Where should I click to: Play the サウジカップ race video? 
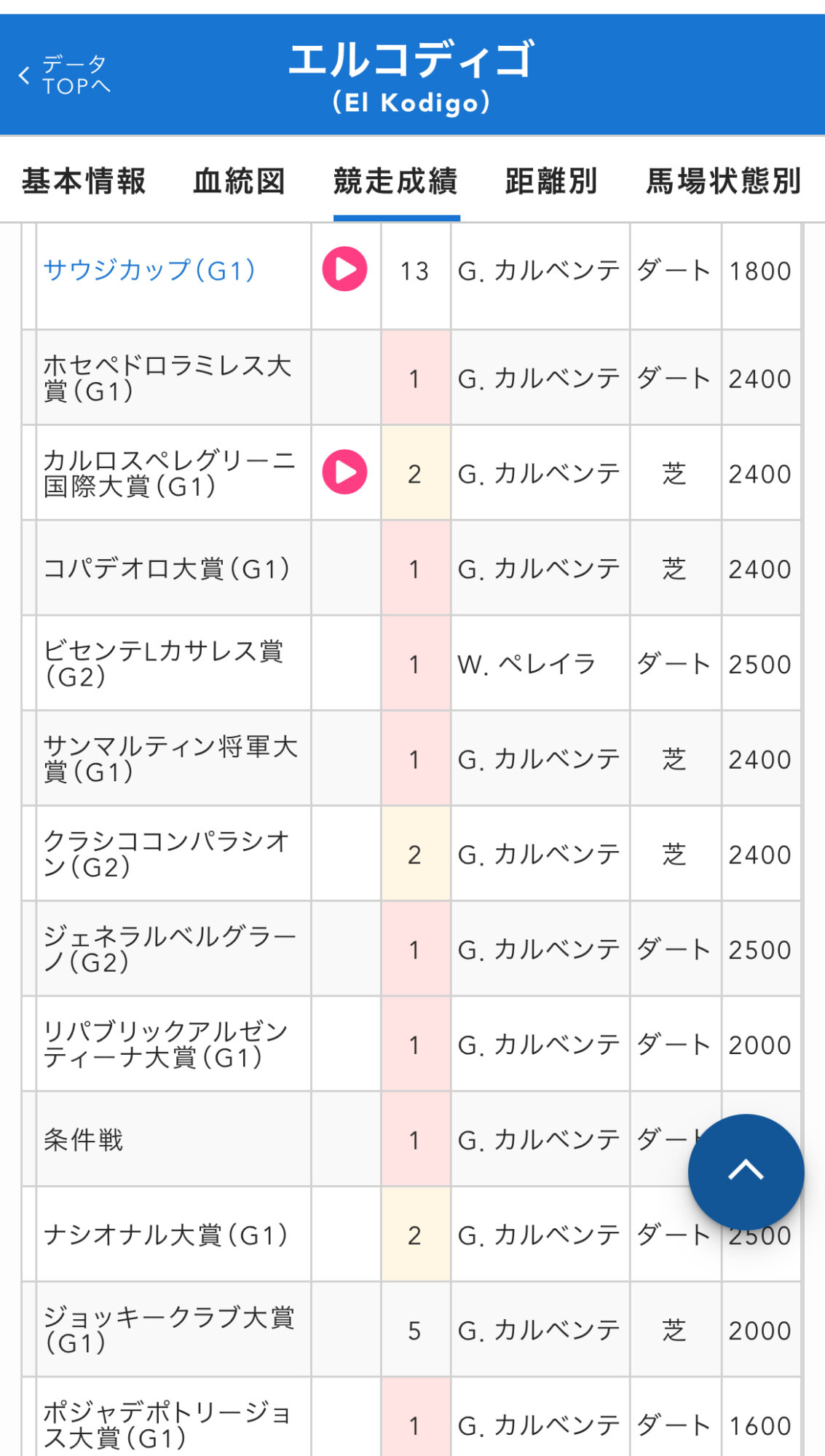tap(344, 269)
